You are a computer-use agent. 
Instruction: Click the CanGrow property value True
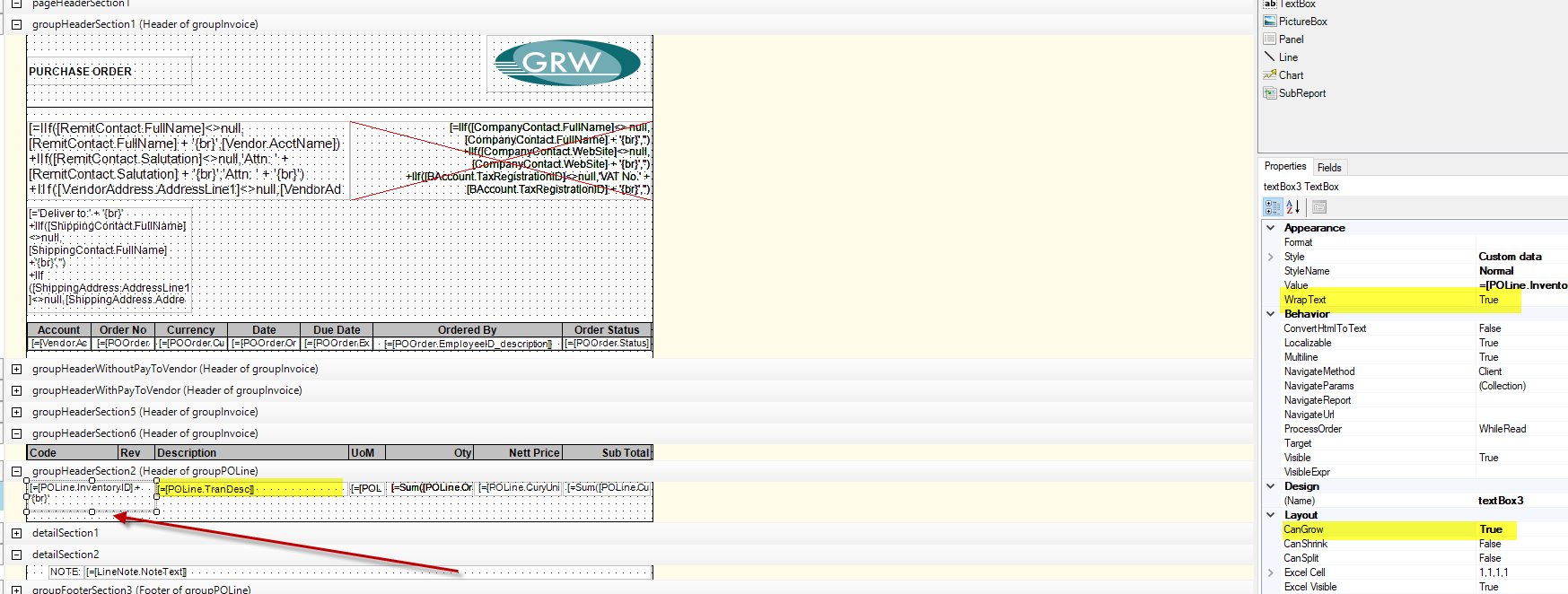coord(1491,529)
